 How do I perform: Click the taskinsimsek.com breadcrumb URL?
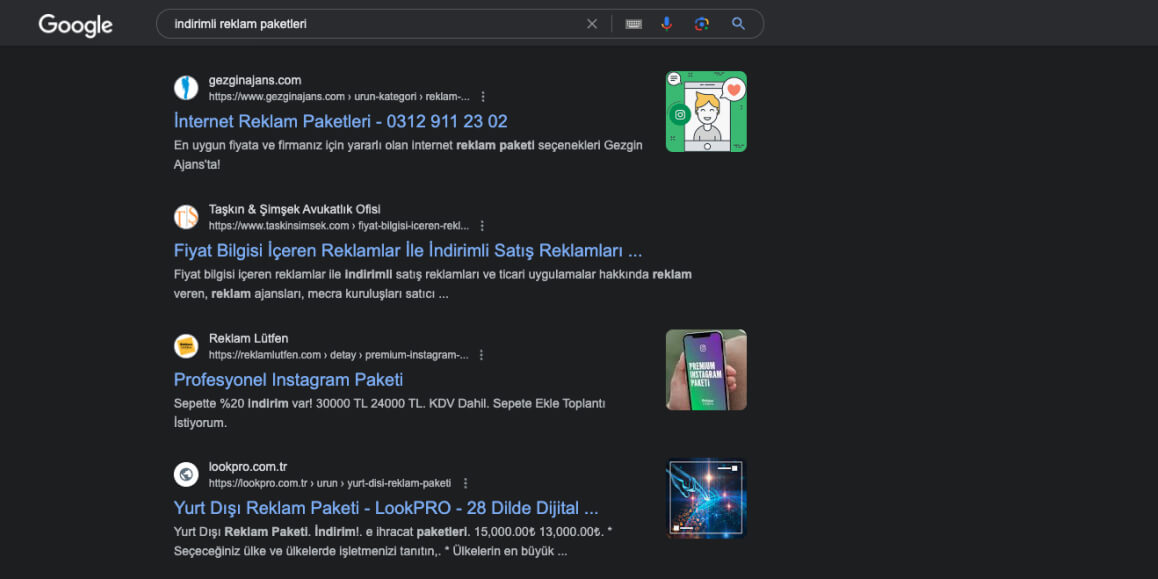[339, 226]
